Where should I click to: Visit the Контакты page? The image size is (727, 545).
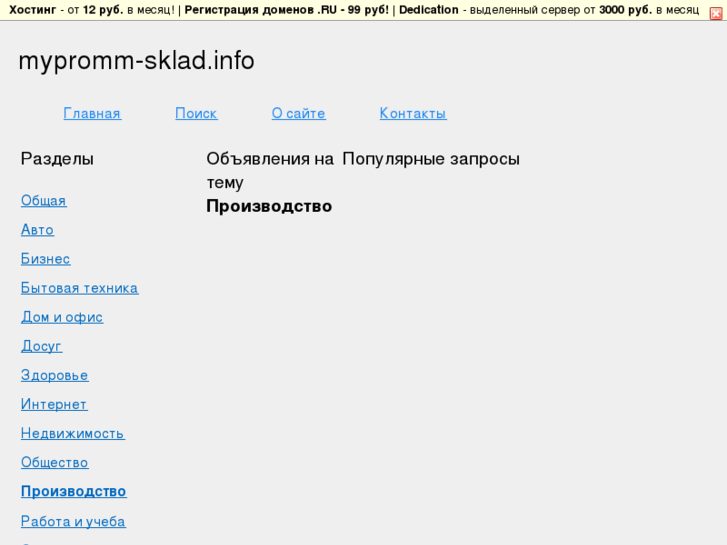coord(413,113)
